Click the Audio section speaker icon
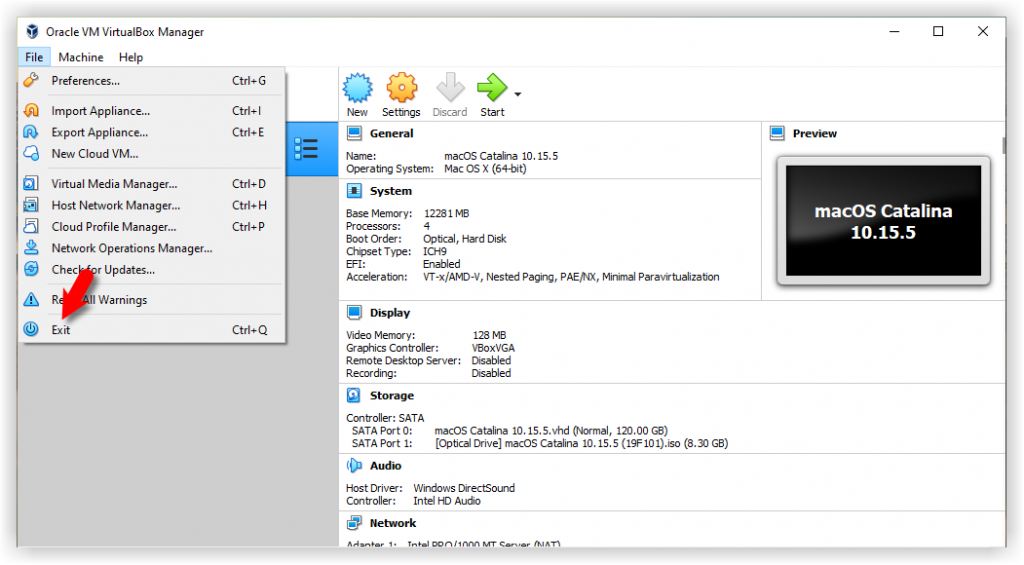Screen dimensions: 1024x565 (x=354, y=466)
